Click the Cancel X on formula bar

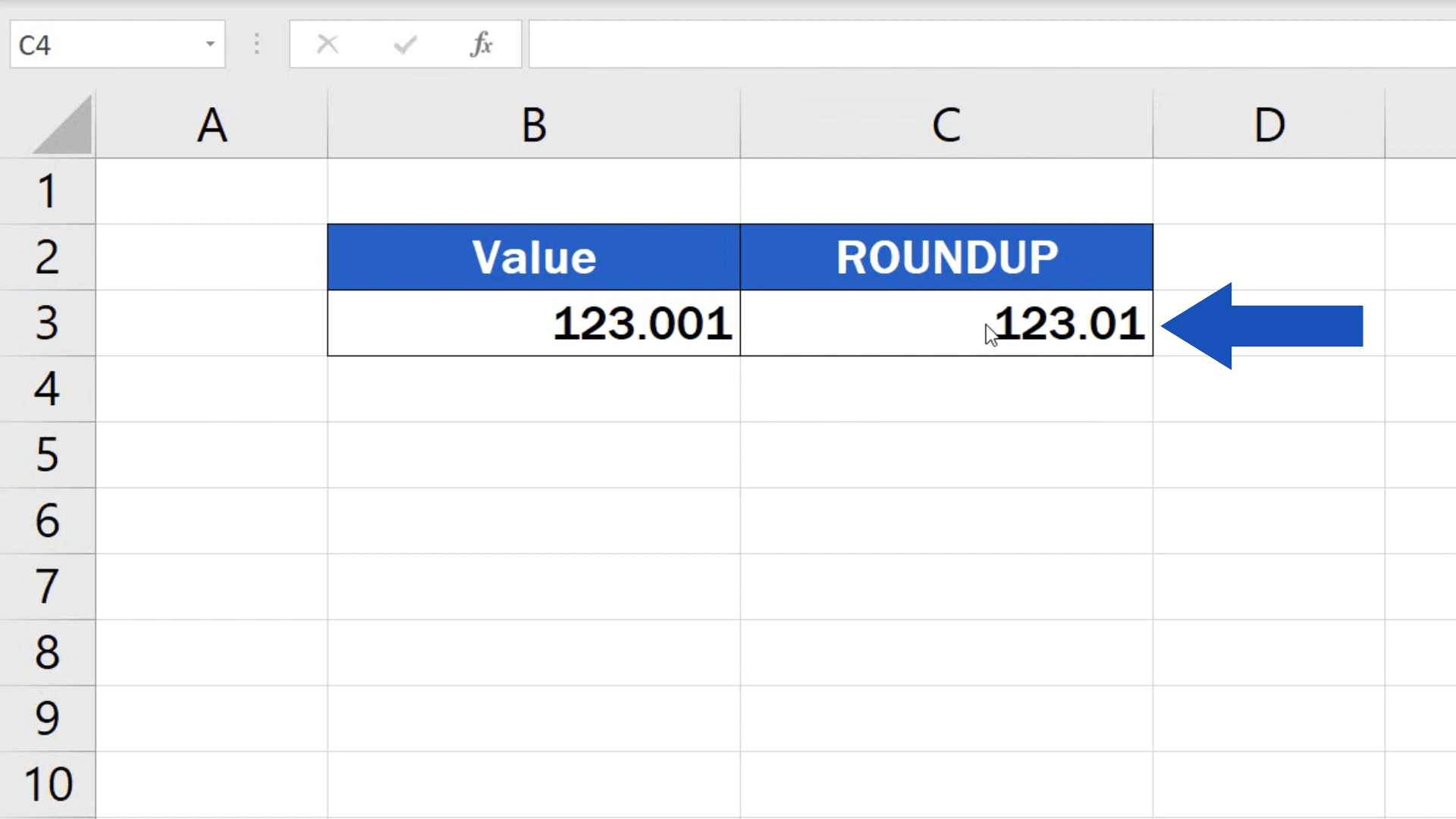[328, 43]
